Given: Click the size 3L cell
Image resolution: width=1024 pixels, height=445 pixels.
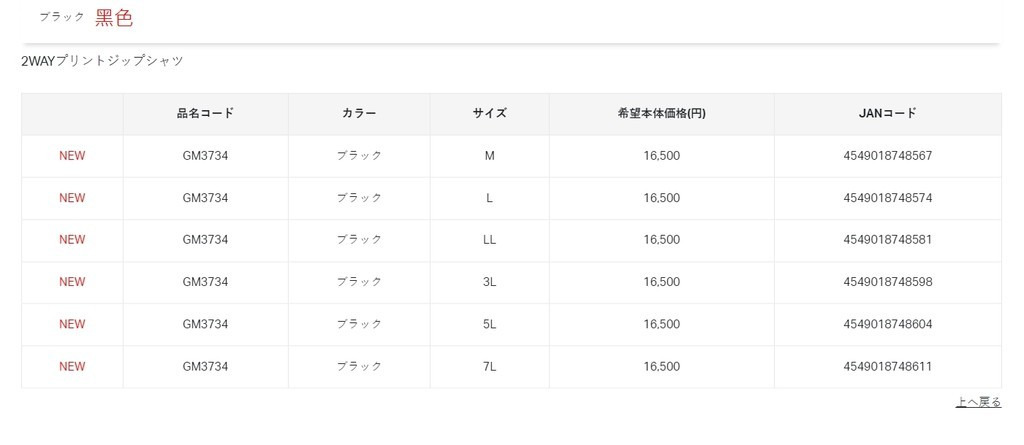Looking at the screenshot, I should tap(489, 282).
